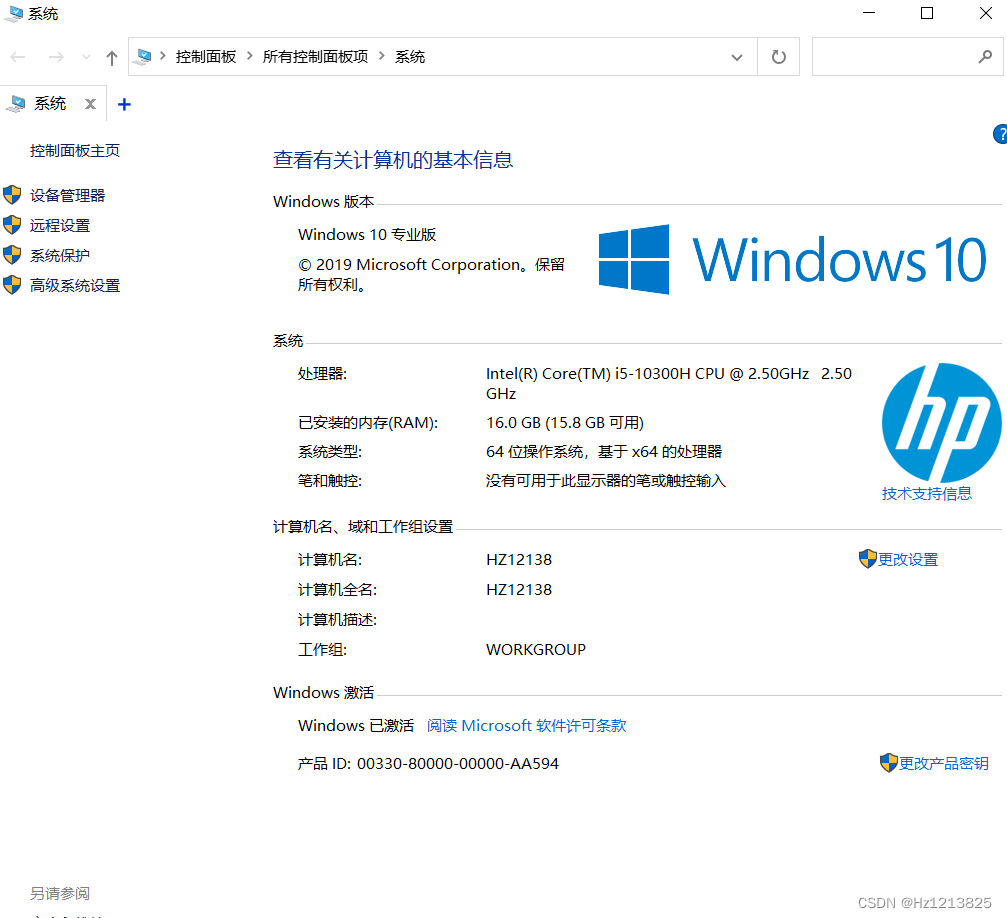Click the window title bar system icon
This screenshot has width=1007, height=918.
point(13,13)
